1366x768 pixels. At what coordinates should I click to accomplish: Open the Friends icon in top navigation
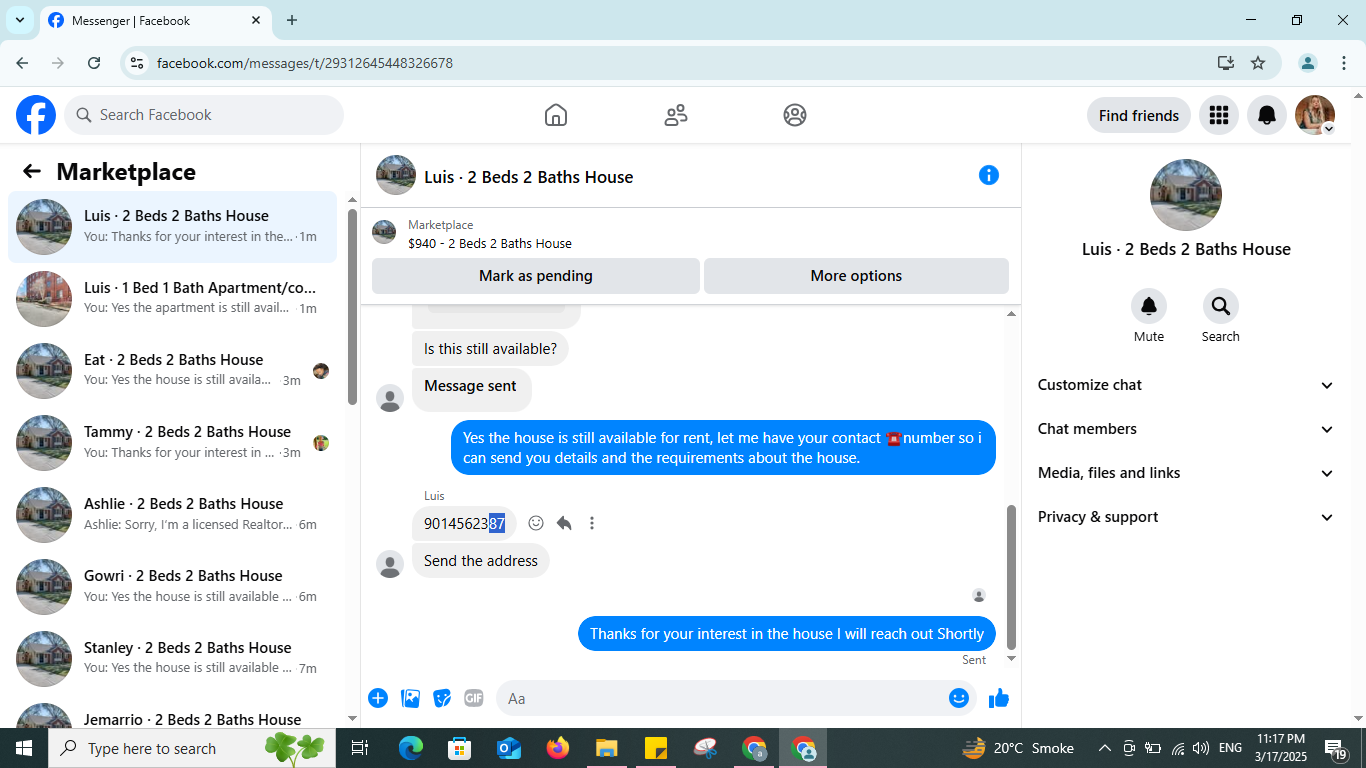click(x=676, y=115)
